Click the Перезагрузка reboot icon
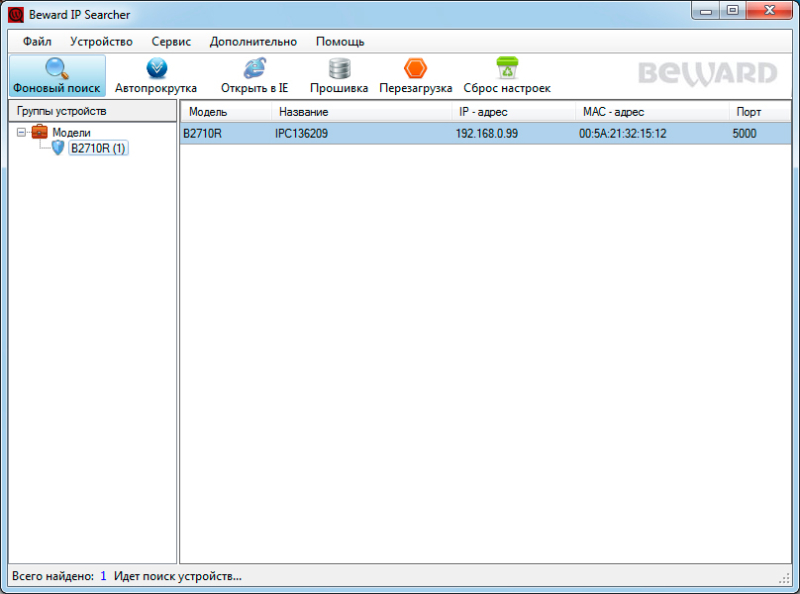 pyautogui.click(x=415, y=68)
